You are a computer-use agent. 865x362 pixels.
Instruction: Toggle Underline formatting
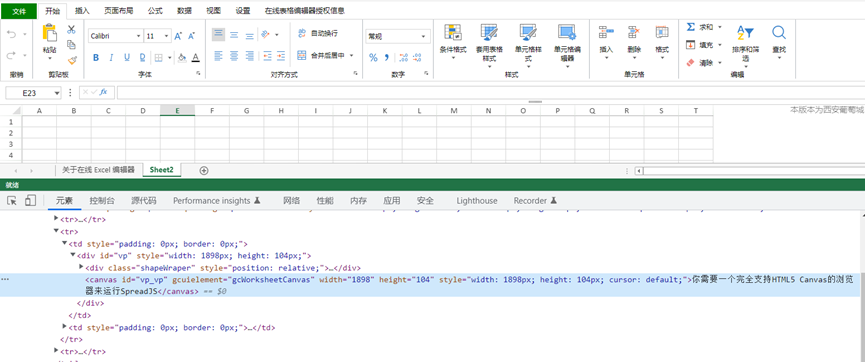tap(127, 57)
